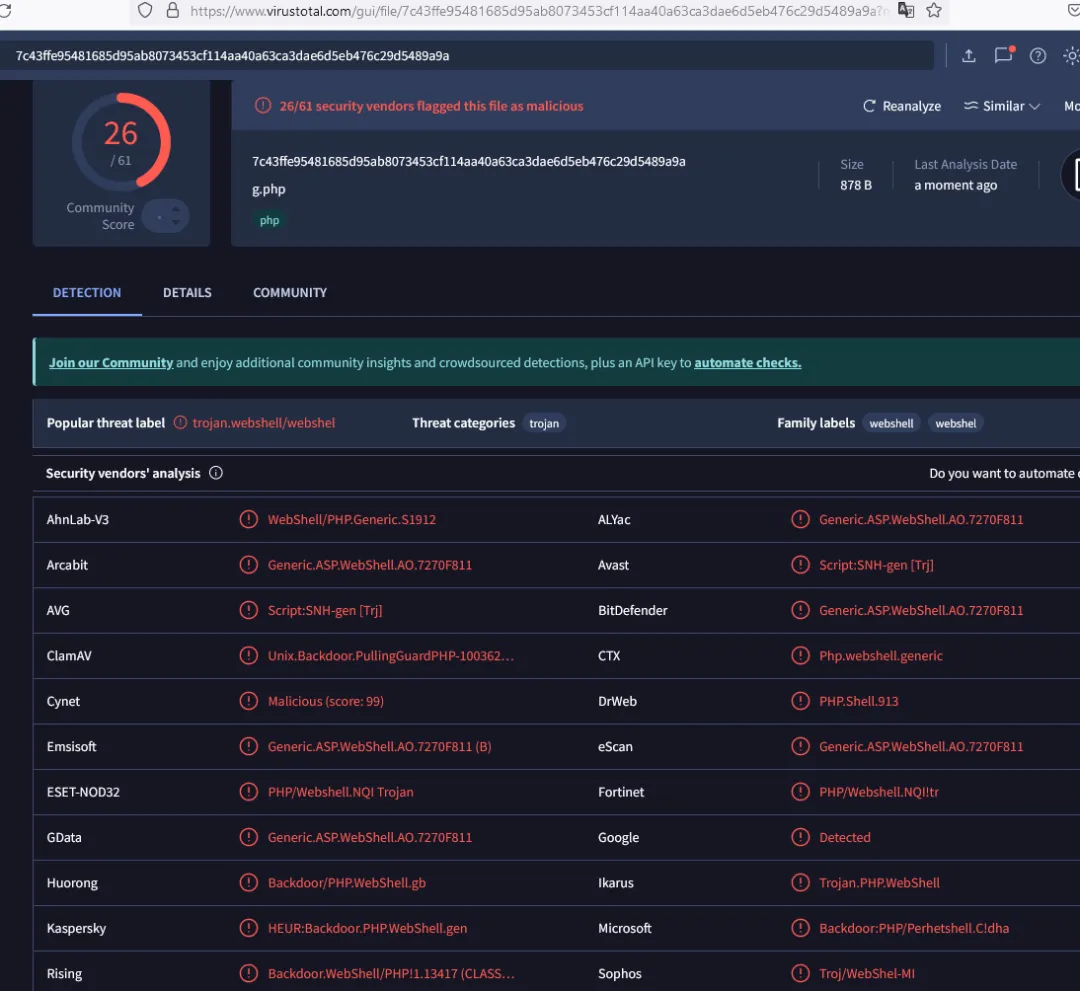This screenshot has width=1080, height=991.
Task: Click the hash search input field
Action: pyautogui.click(x=467, y=56)
